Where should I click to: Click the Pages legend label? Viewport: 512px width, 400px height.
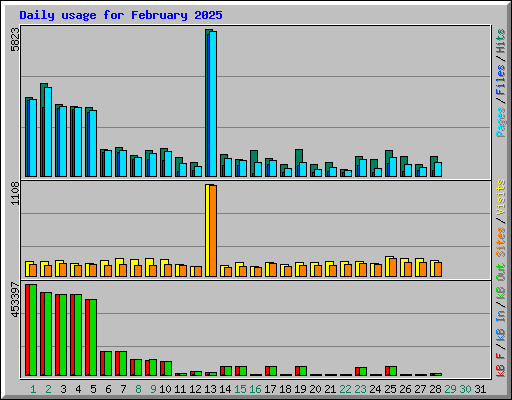501,122
